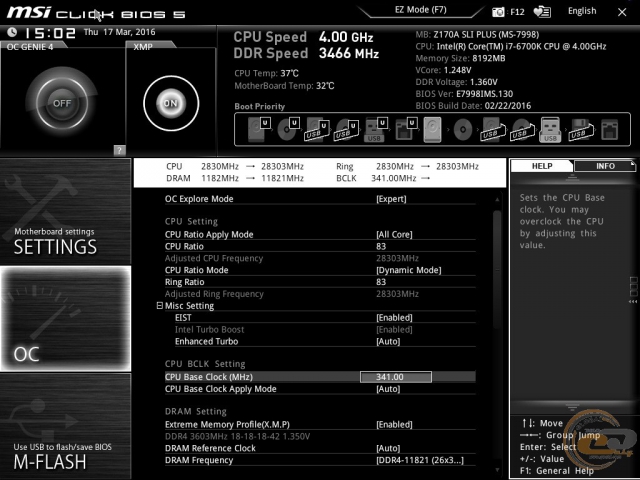Select the legacy USB hard disk boot icon
The image size is (640, 480).
[492, 129]
